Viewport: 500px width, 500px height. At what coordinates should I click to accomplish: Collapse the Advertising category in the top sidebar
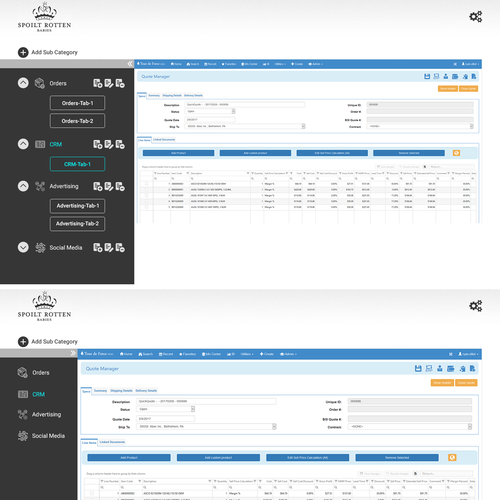pyautogui.click(x=23, y=186)
